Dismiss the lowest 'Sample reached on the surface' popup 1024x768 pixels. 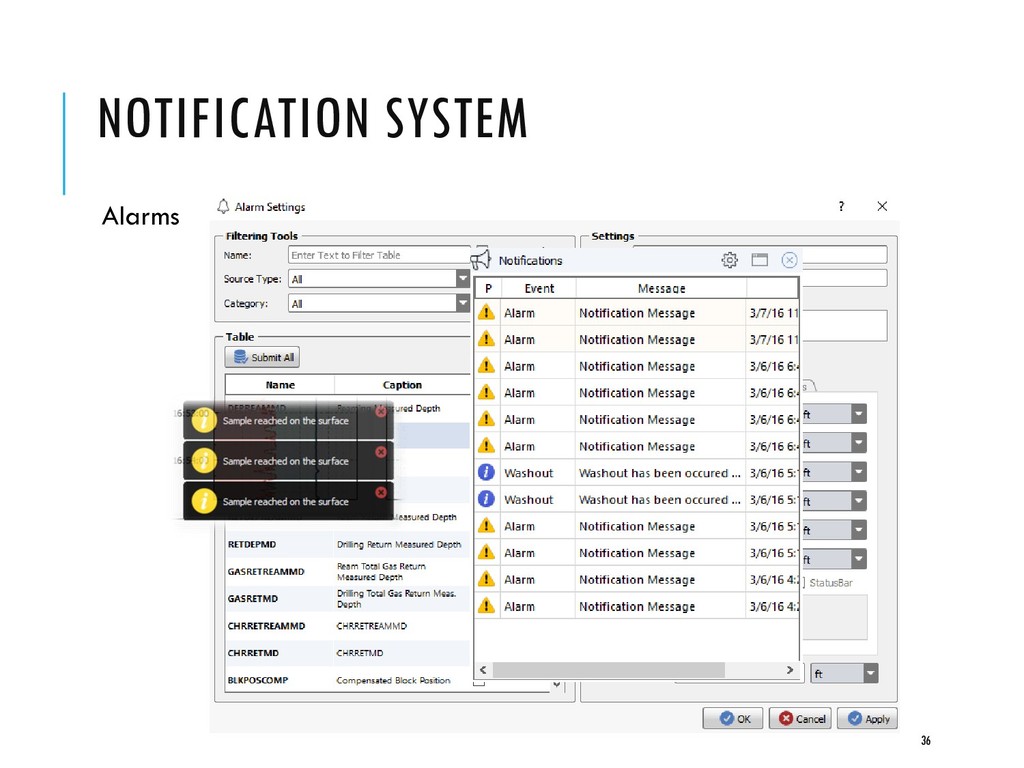[x=380, y=492]
